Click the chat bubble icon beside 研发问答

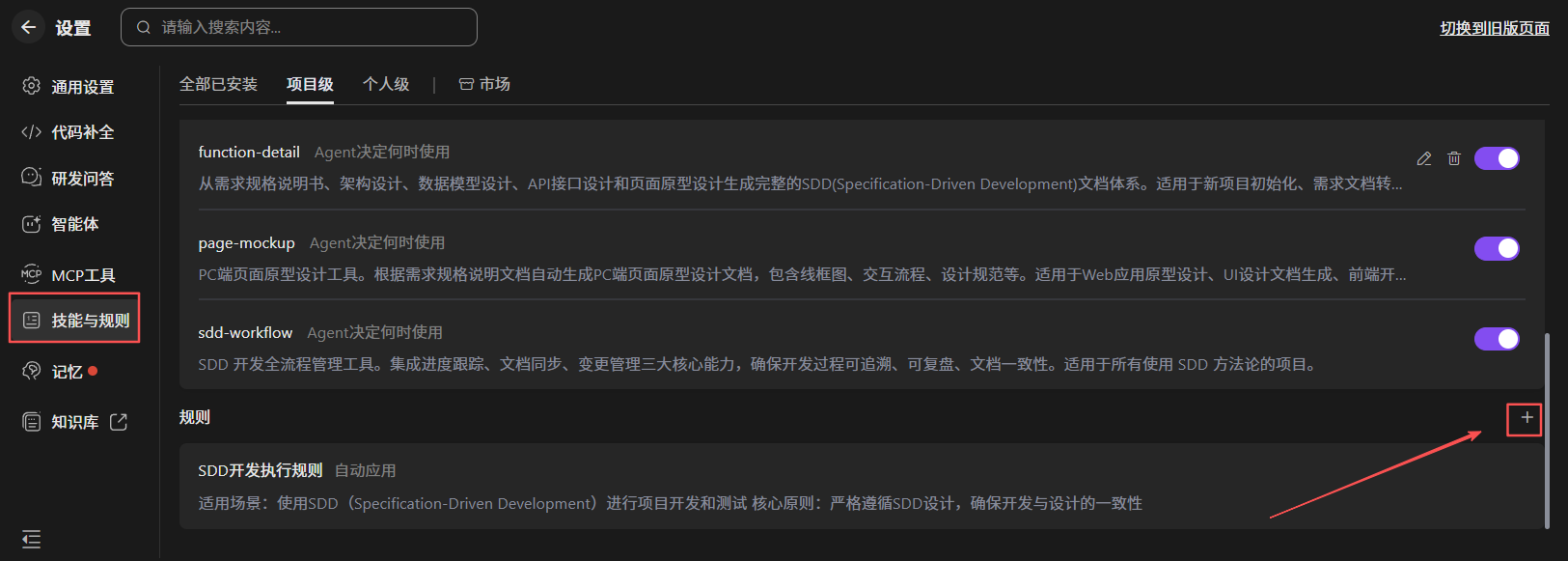coord(32,178)
